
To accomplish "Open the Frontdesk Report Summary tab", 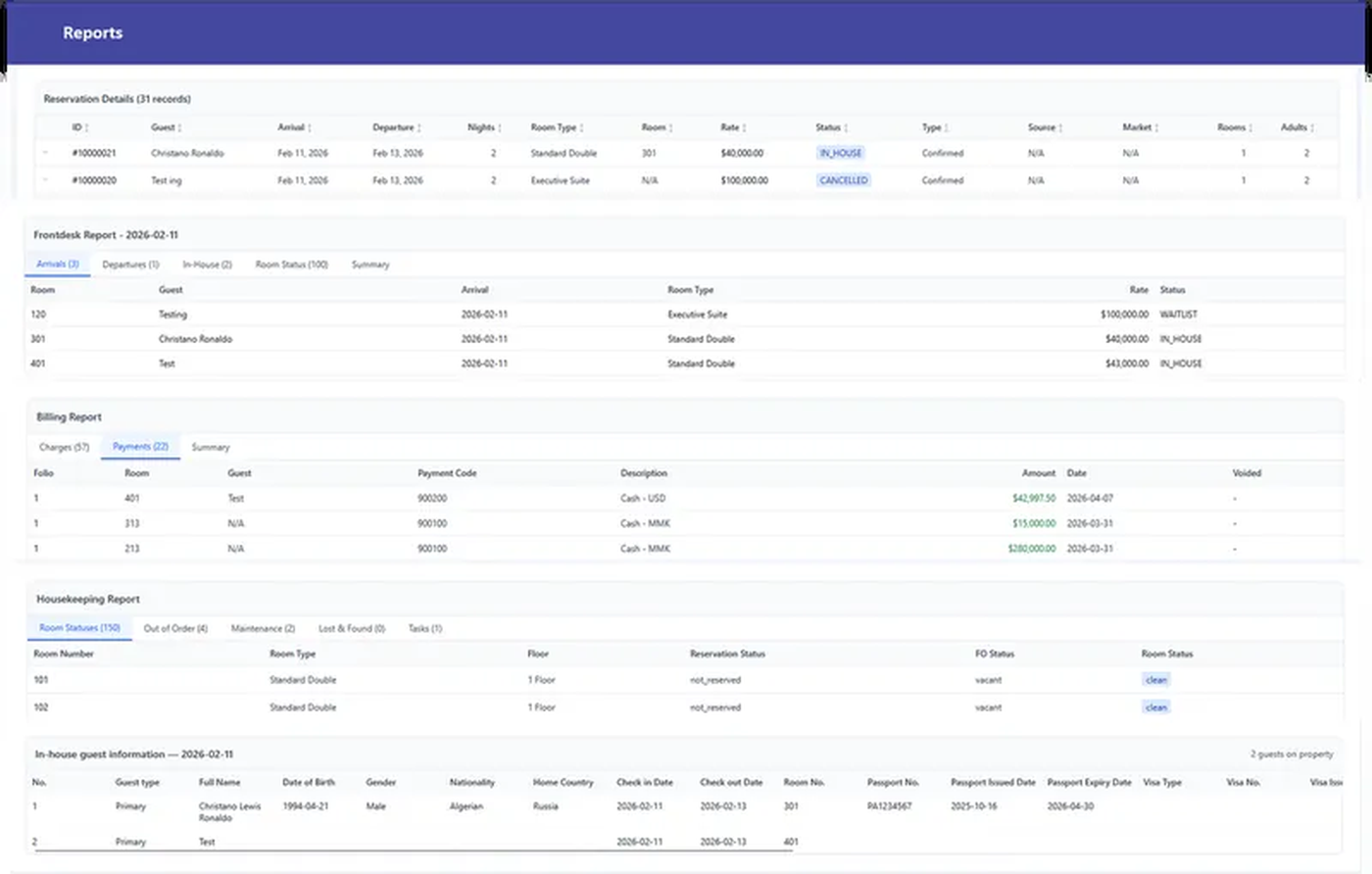I will point(370,265).
